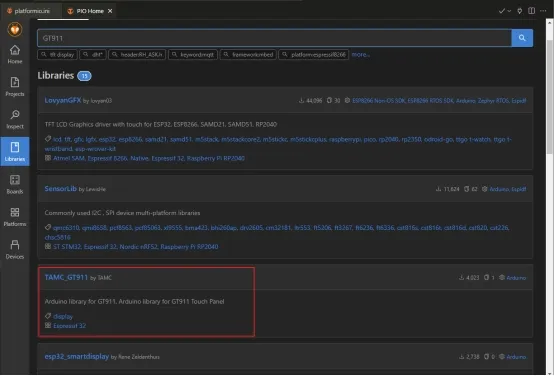The width and height of the screenshot is (554, 376).
Task: Go to Projects in the sidebar
Action: click(15, 87)
